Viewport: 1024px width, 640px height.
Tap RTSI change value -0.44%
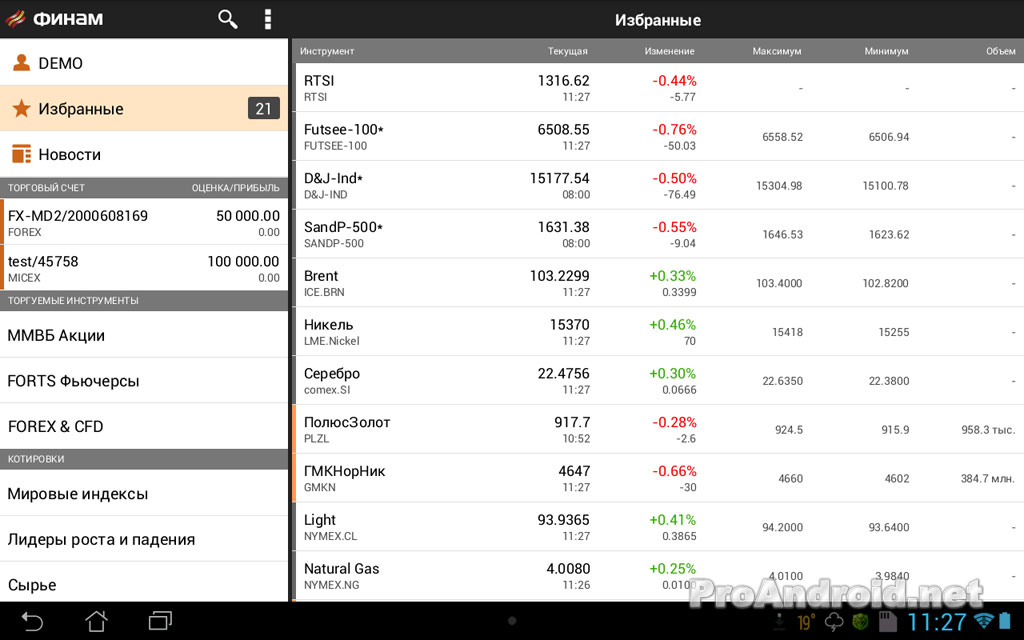[x=674, y=81]
